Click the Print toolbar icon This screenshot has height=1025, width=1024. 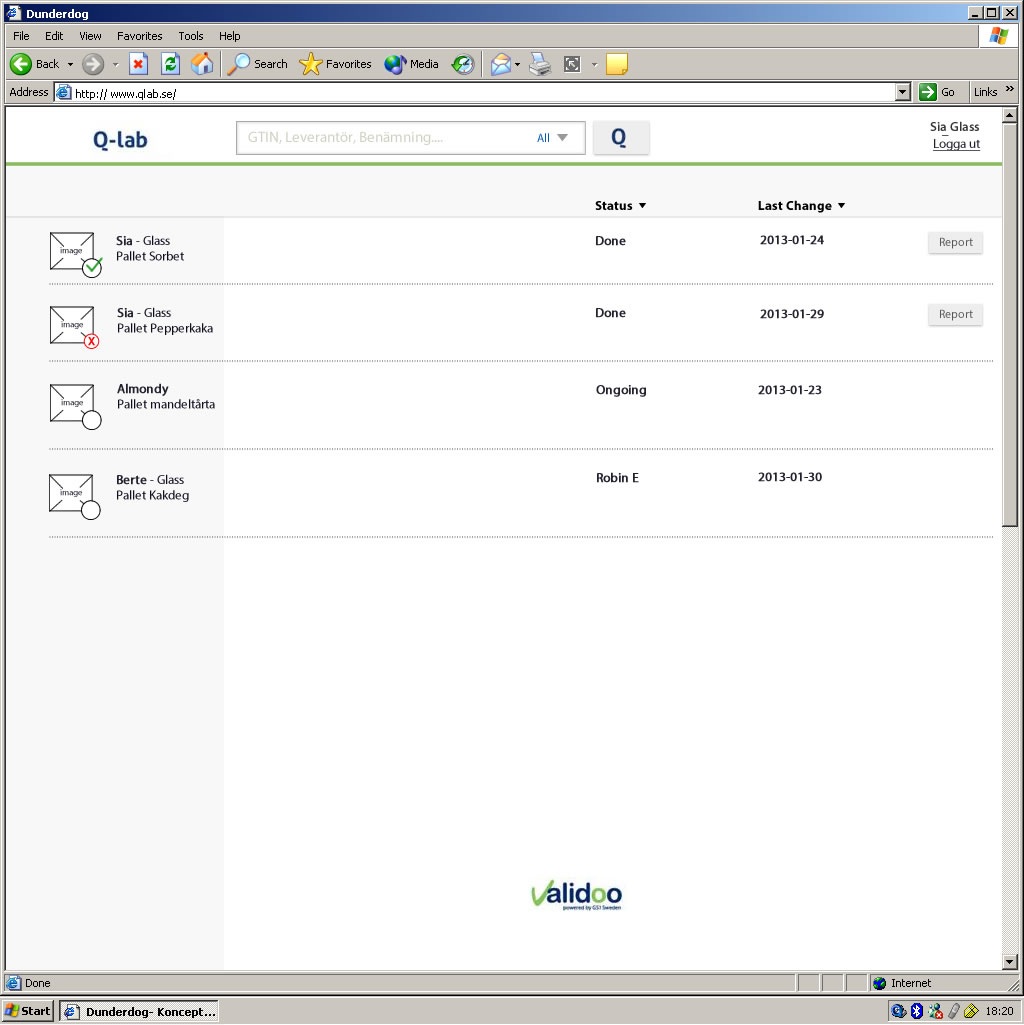[x=540, y=64]
